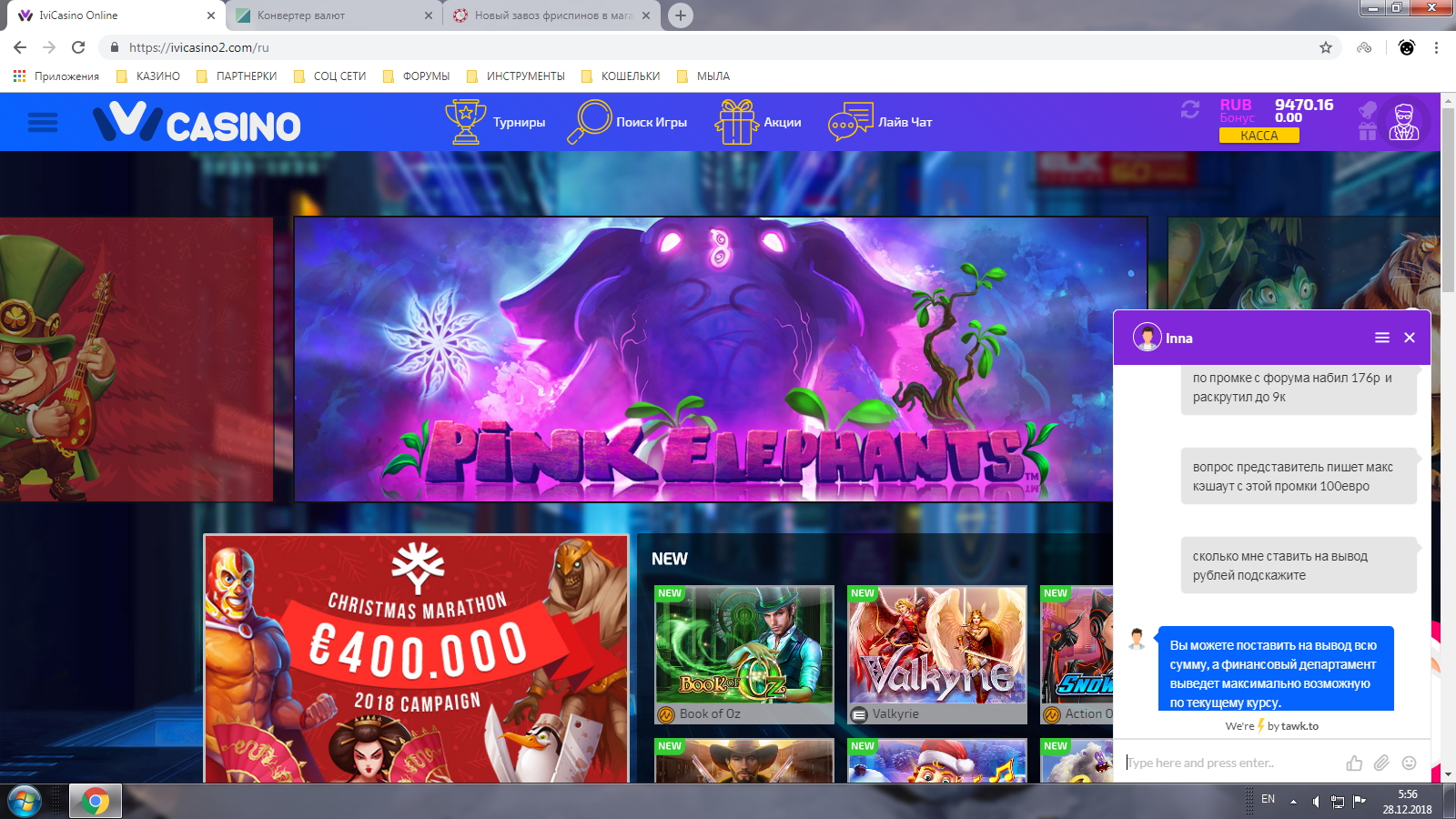Open extension icon with panda face
1456x819 pixels.
pyautogui.click(x=1407, y=47)
